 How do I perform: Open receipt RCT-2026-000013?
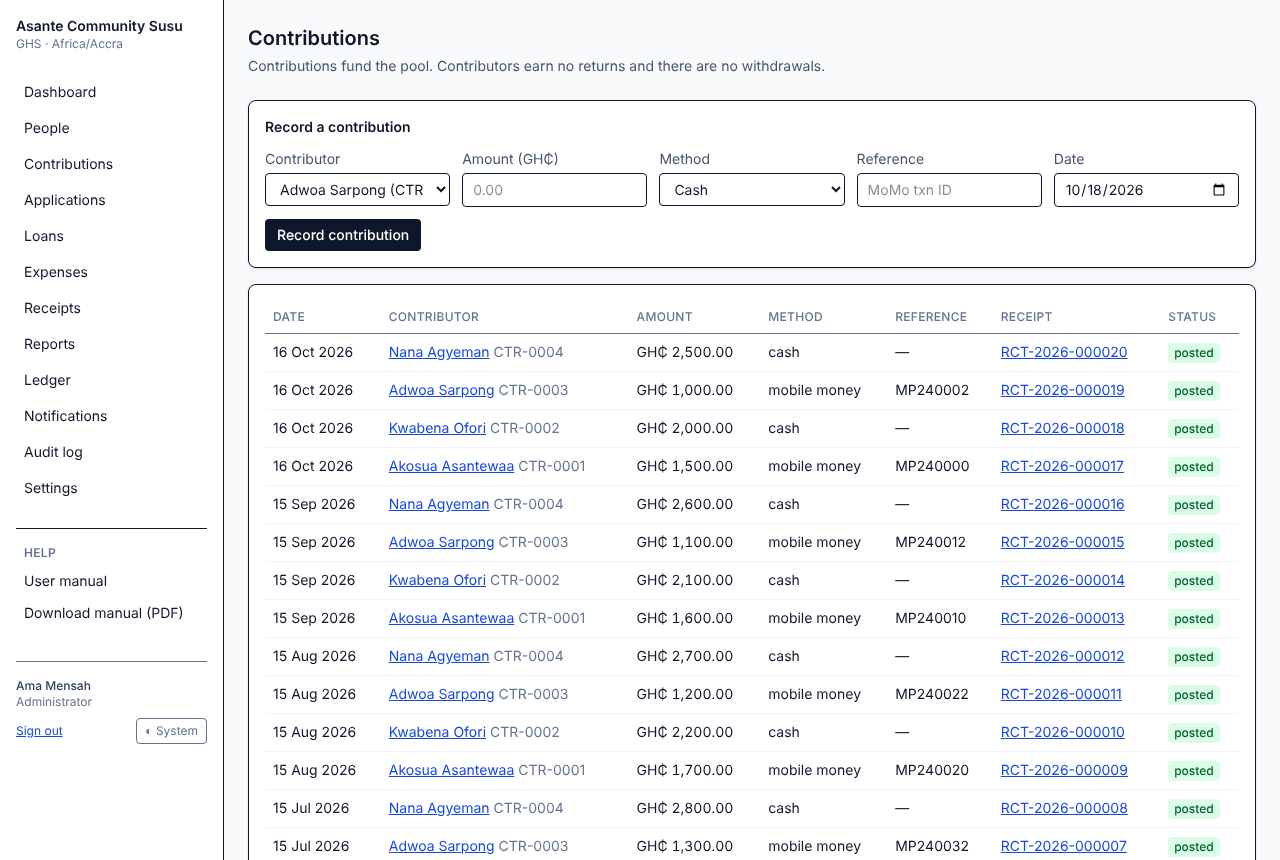tap(1062, 618)
